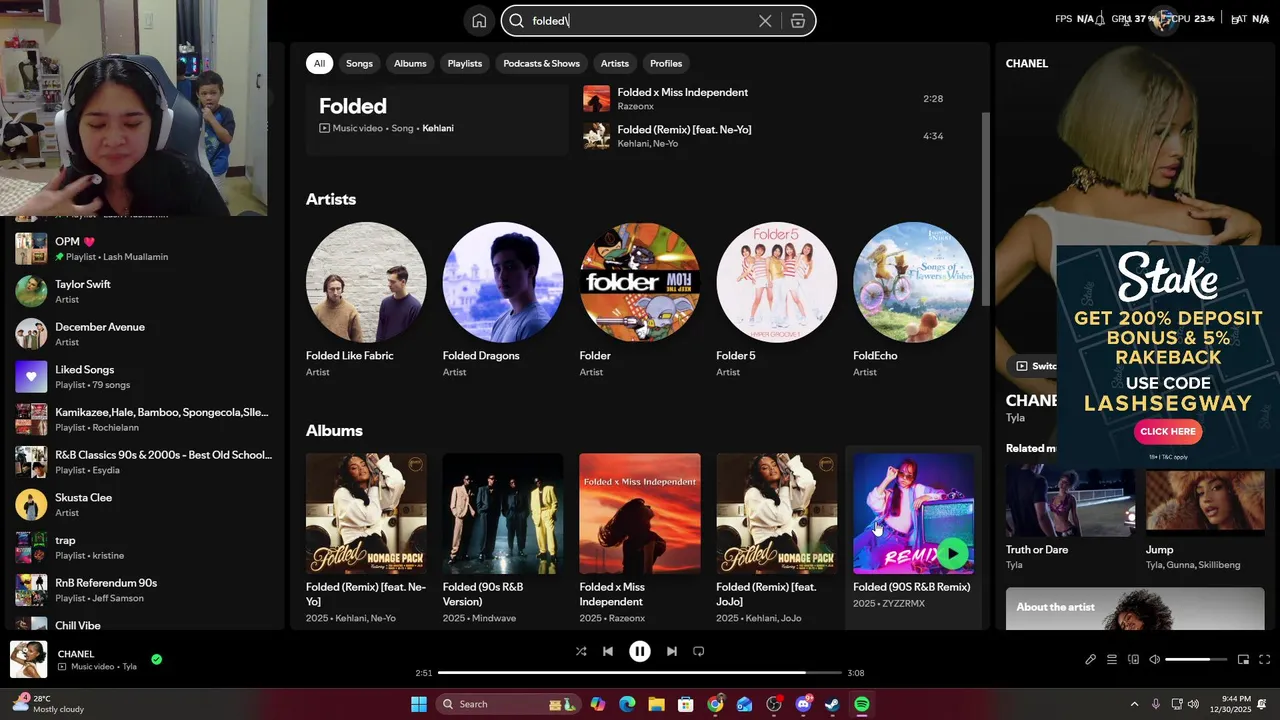The width and height of the screenshot is (1280, 720).
Task: Open the play queue icon
Action: [1112, 660]
